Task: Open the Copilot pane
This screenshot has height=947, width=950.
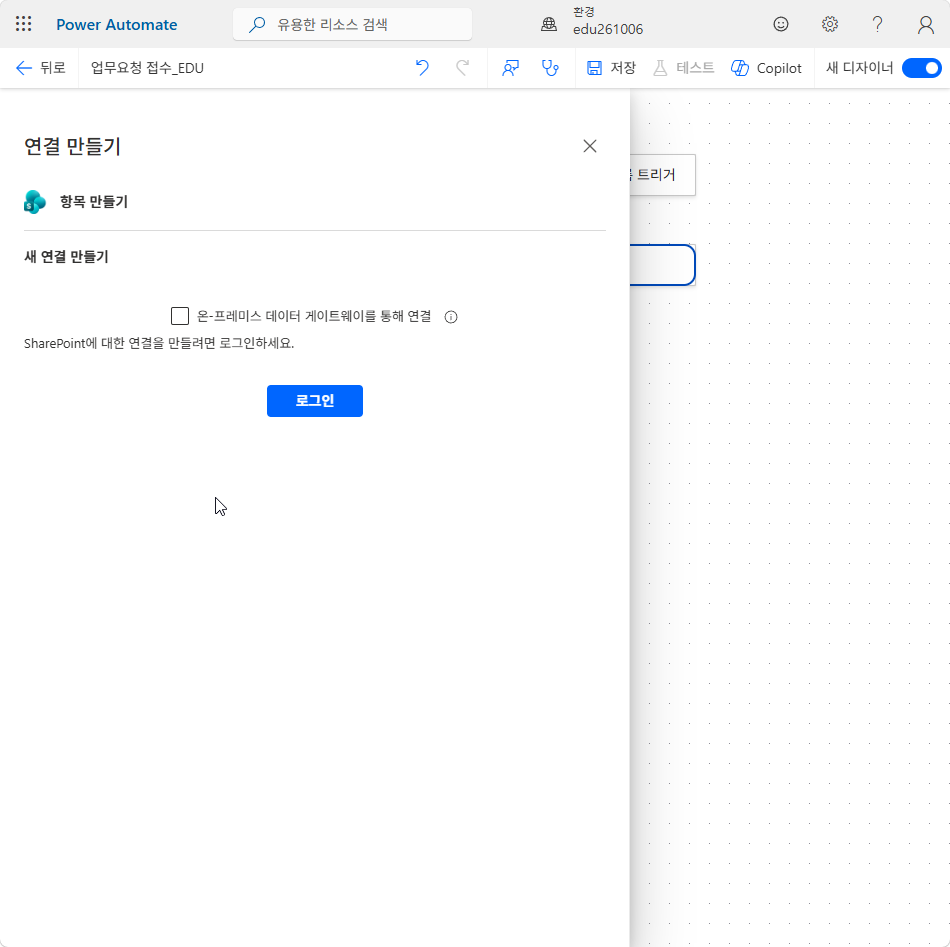Action: coord(766,68)
